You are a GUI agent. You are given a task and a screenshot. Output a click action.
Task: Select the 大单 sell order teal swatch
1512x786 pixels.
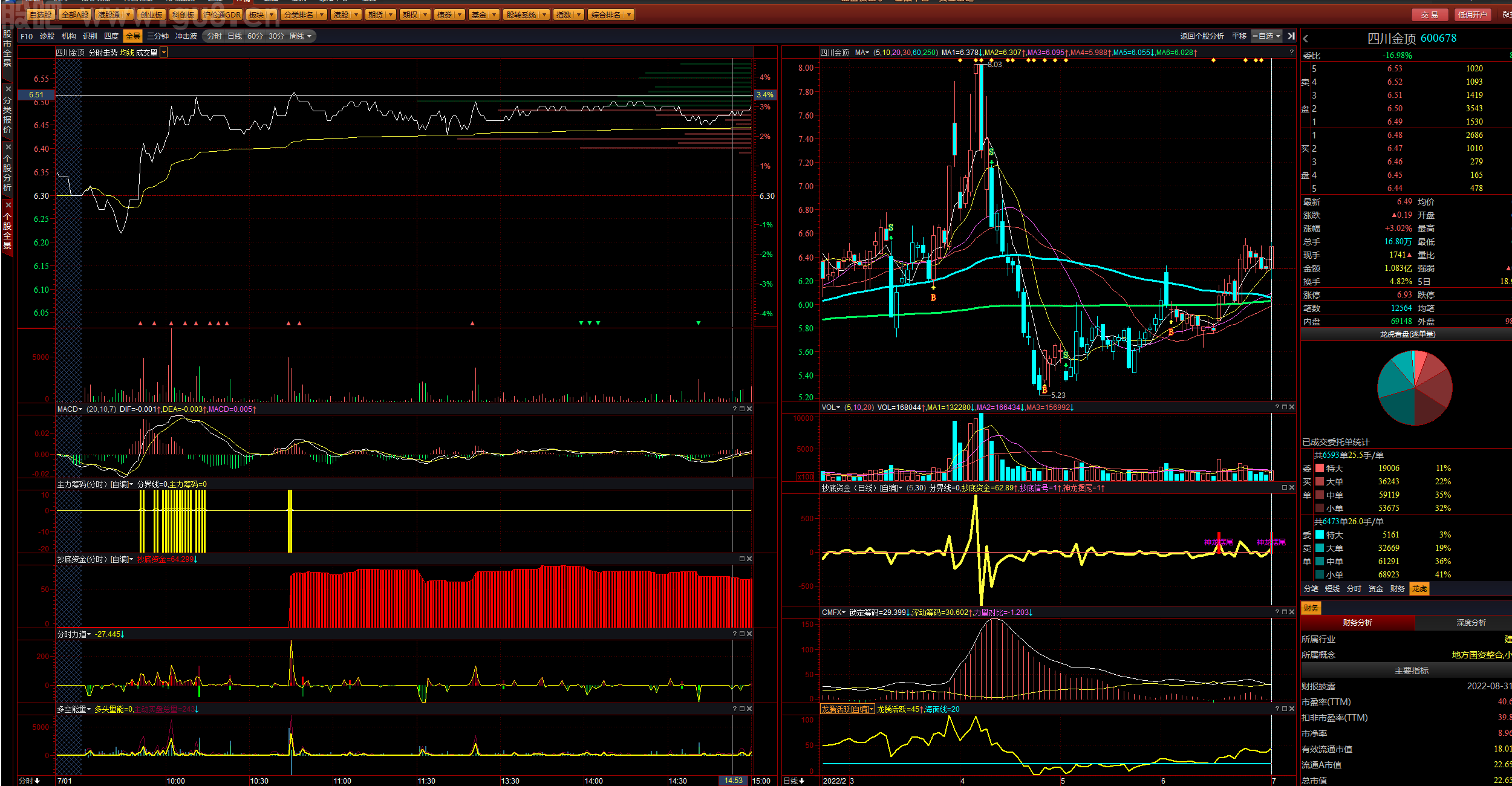[1320, 548]
